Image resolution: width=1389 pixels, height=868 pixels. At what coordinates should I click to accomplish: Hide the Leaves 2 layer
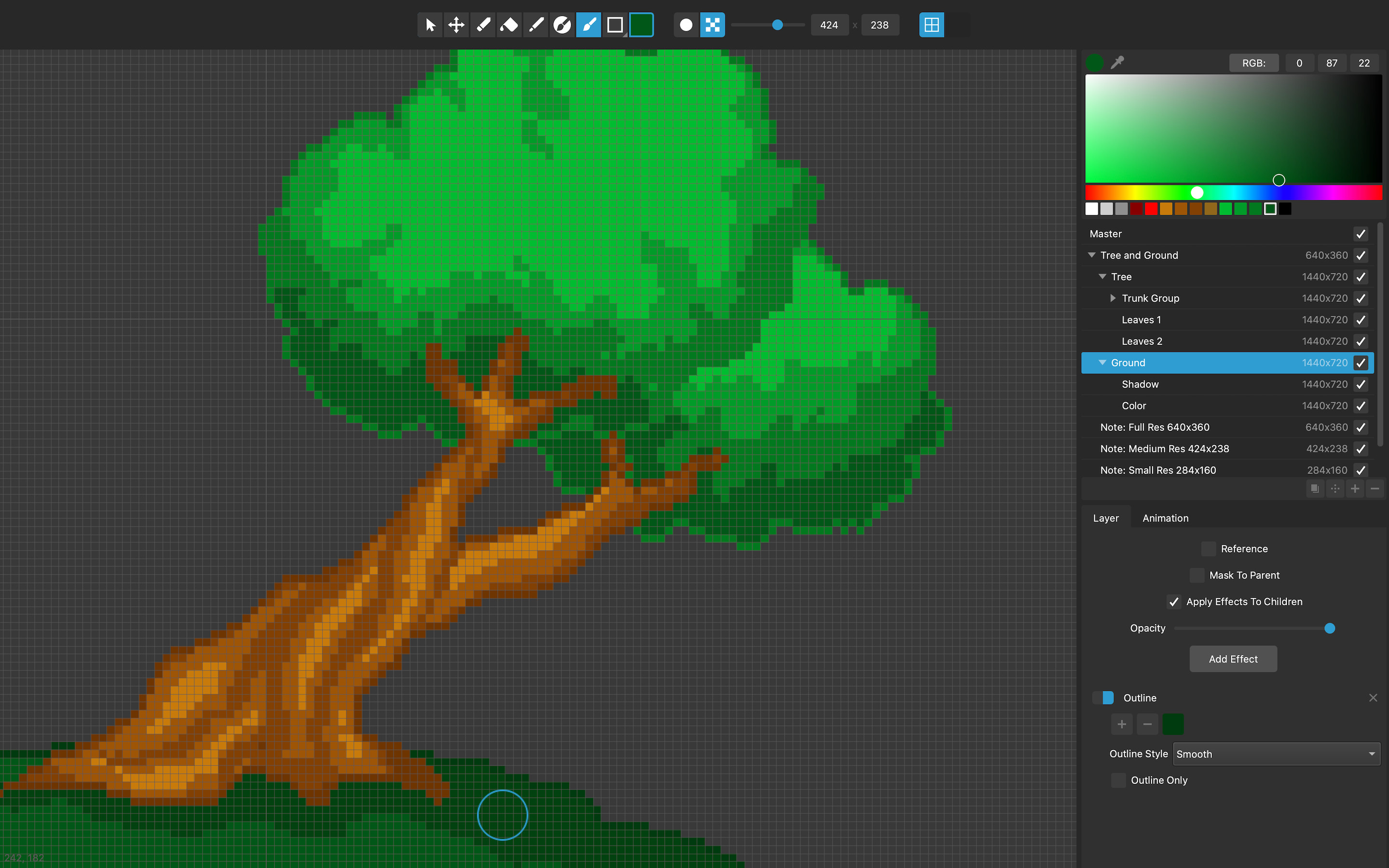click(x=1361, y=341)
